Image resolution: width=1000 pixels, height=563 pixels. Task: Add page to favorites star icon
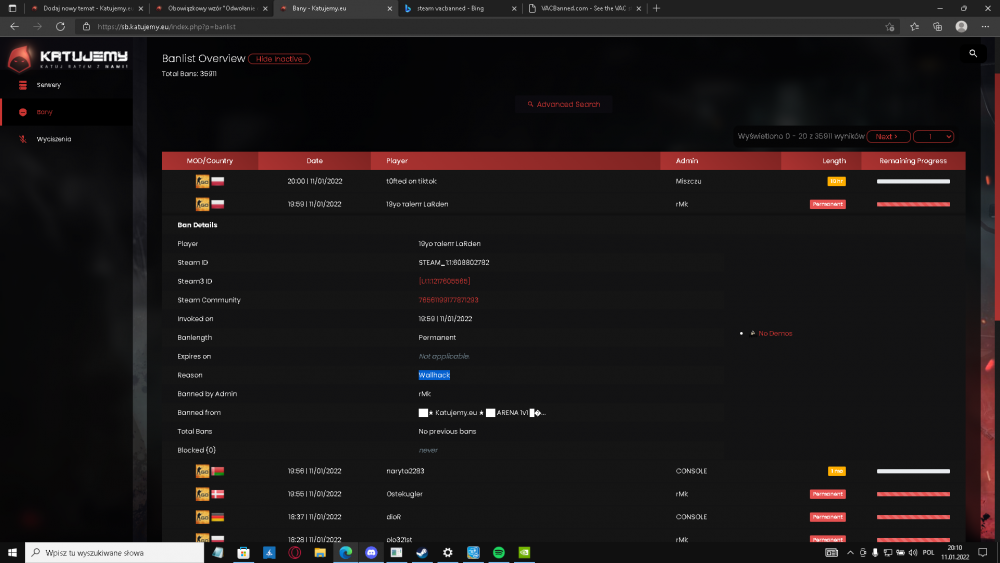point(890,27)
